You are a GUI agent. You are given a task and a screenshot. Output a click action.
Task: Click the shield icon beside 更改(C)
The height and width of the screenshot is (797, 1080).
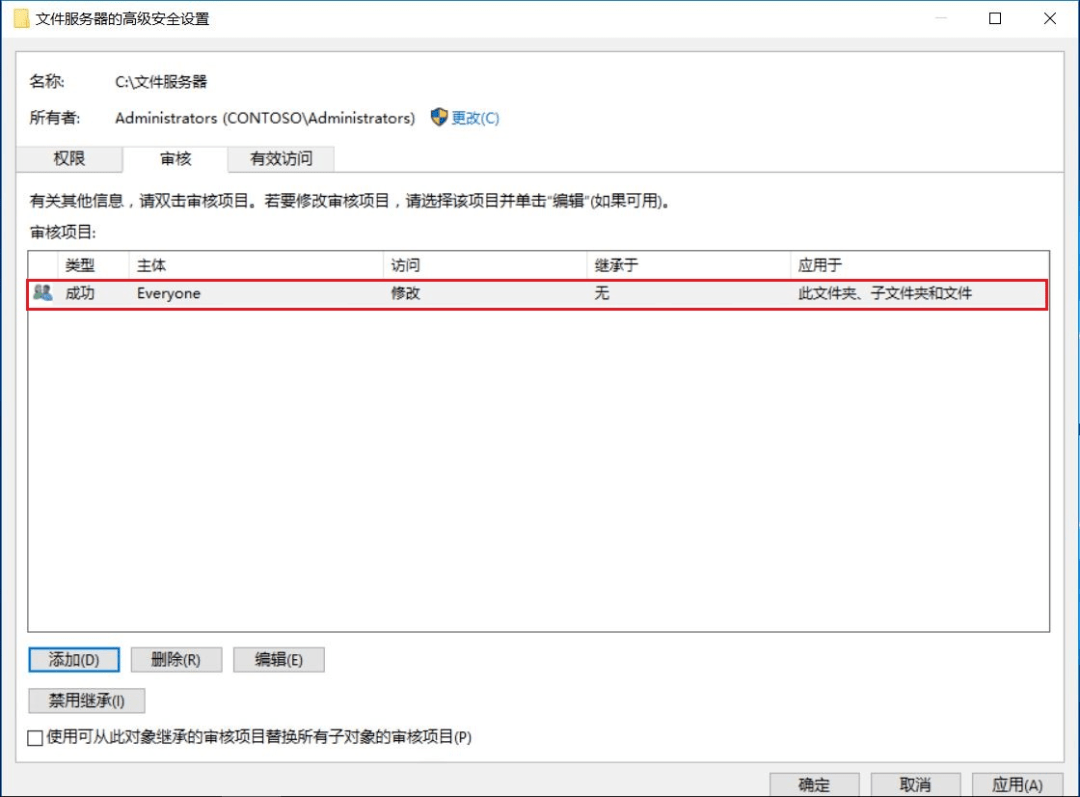coord(439,117)
